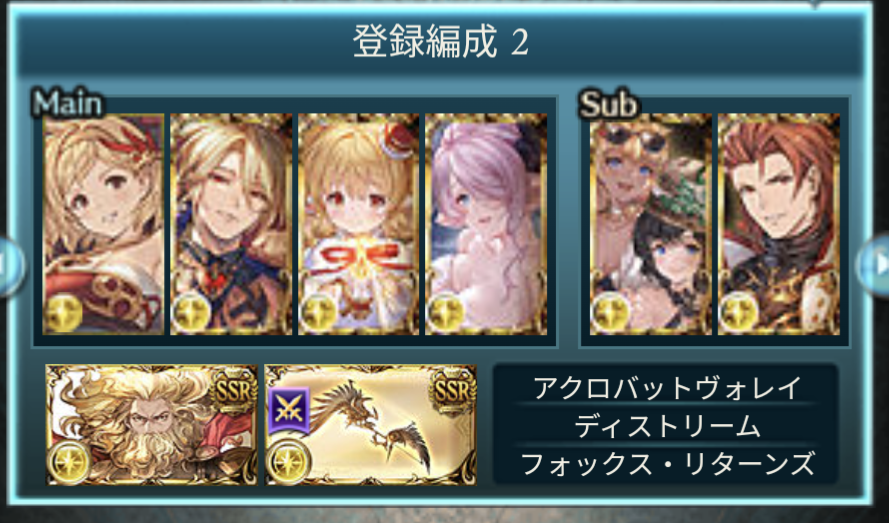This screenshot has width=889, height=523.
Task: Open the bearded SSR summon card
Action: click(151, 425)
